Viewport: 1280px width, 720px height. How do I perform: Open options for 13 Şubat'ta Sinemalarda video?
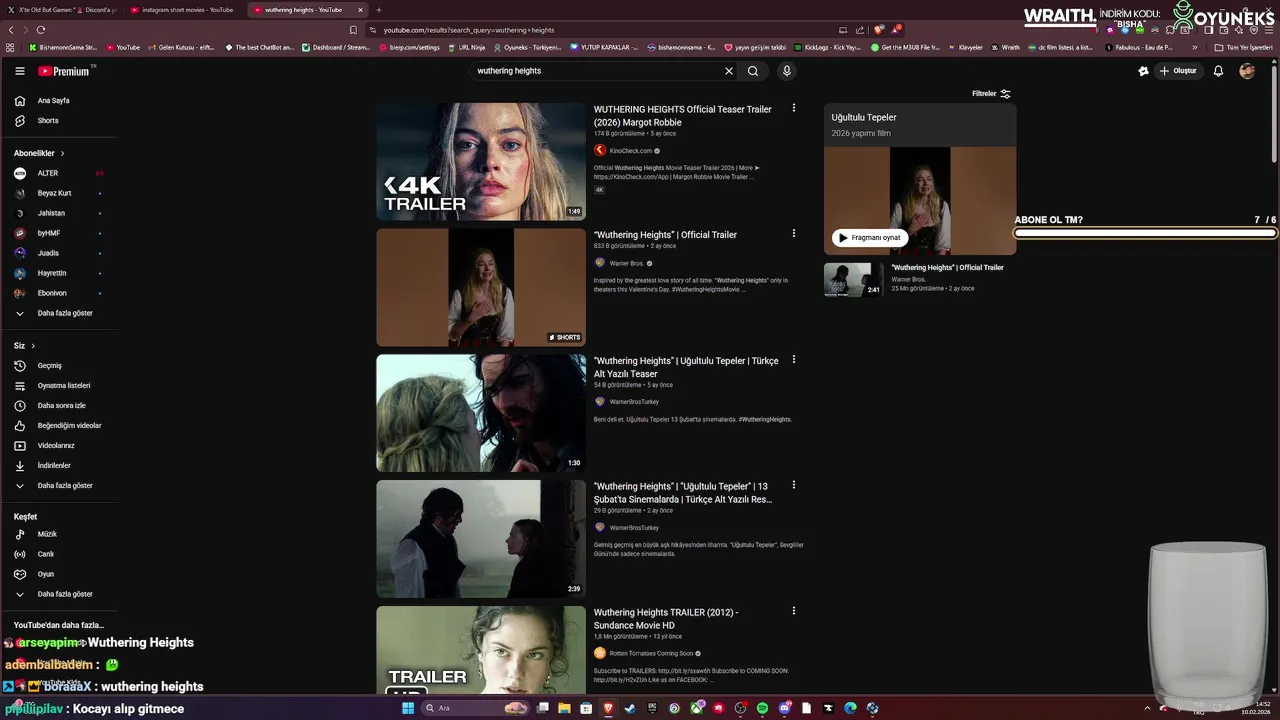pyautogui.click(x=794, y=486)
